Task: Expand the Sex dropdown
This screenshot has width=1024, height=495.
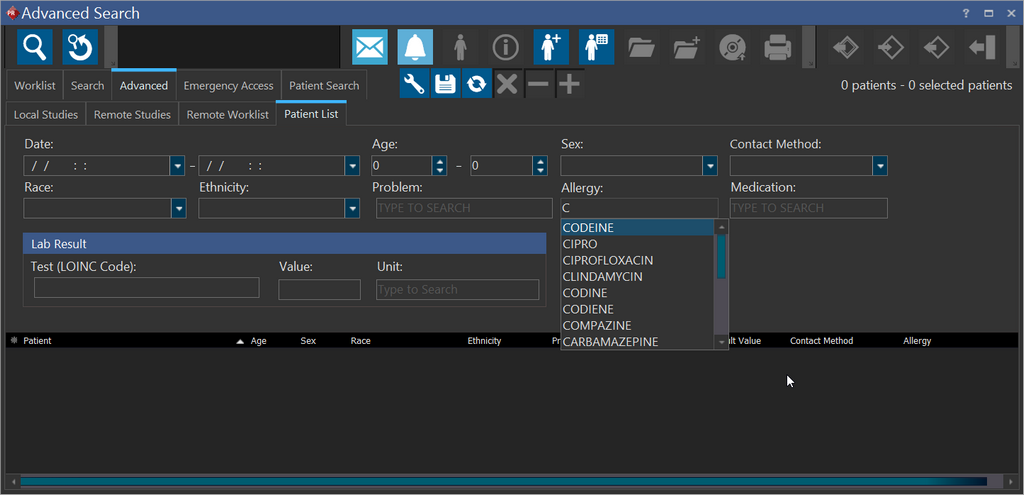Action: 710,166
